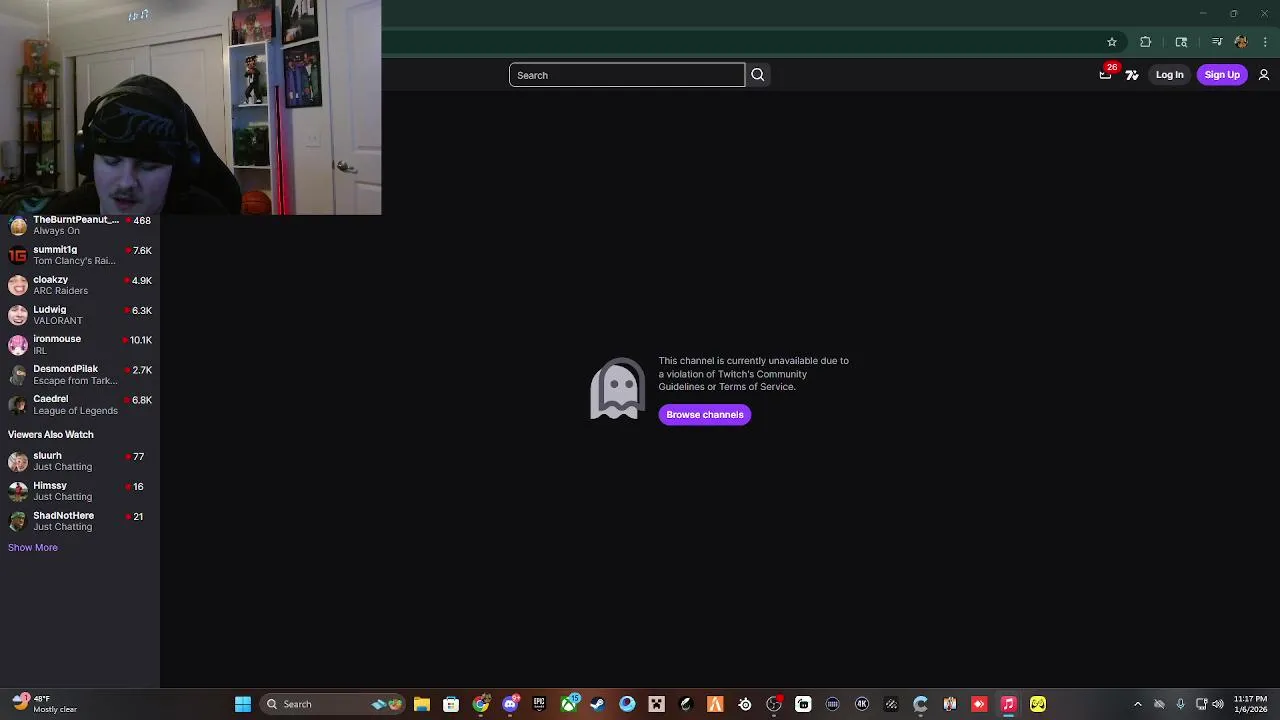Screen dimensions: 1280x720
Task: Expand the sidebar with Show More
Action: [33, 547]
